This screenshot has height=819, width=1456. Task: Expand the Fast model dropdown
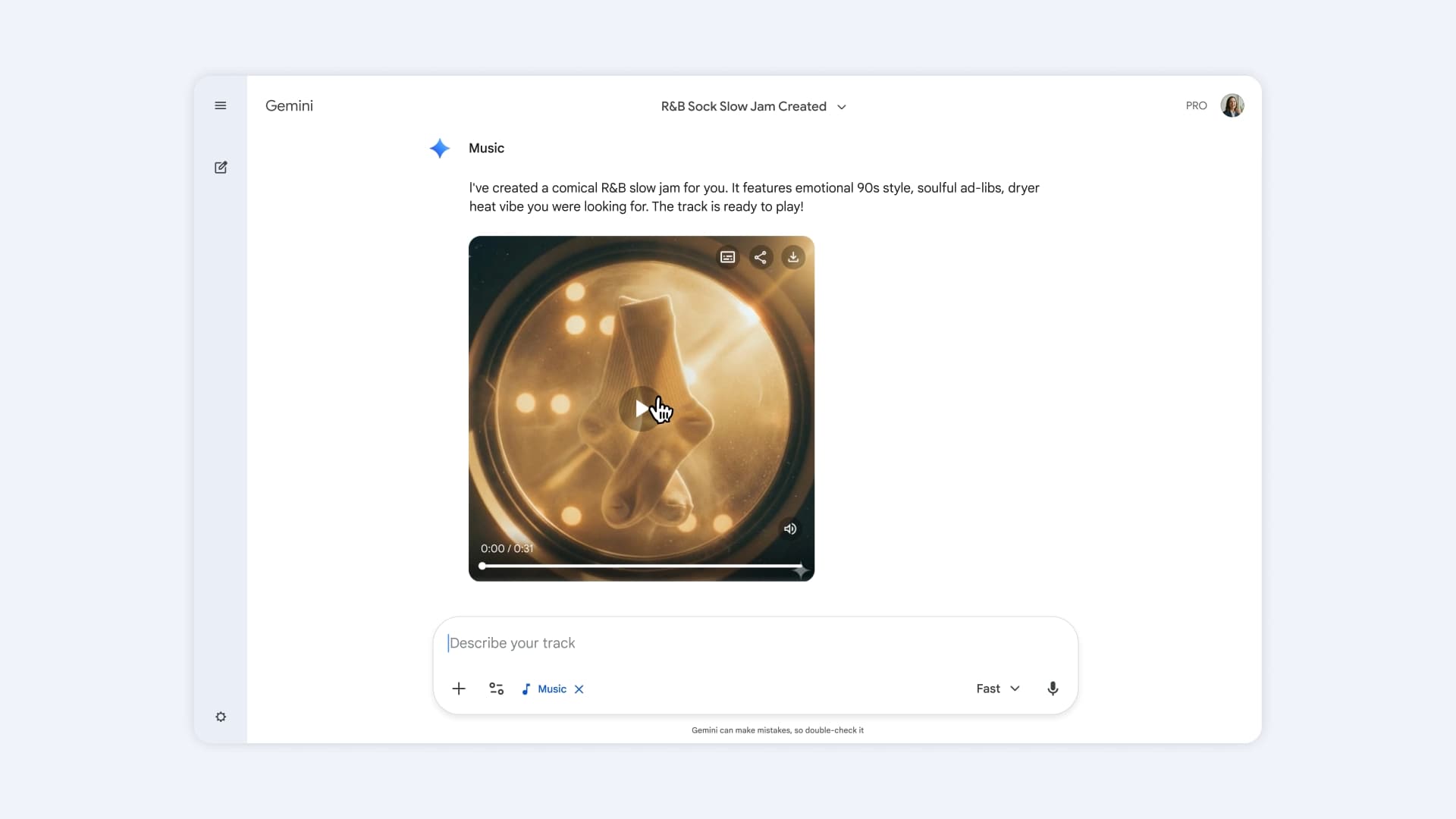tap(997, 689)
